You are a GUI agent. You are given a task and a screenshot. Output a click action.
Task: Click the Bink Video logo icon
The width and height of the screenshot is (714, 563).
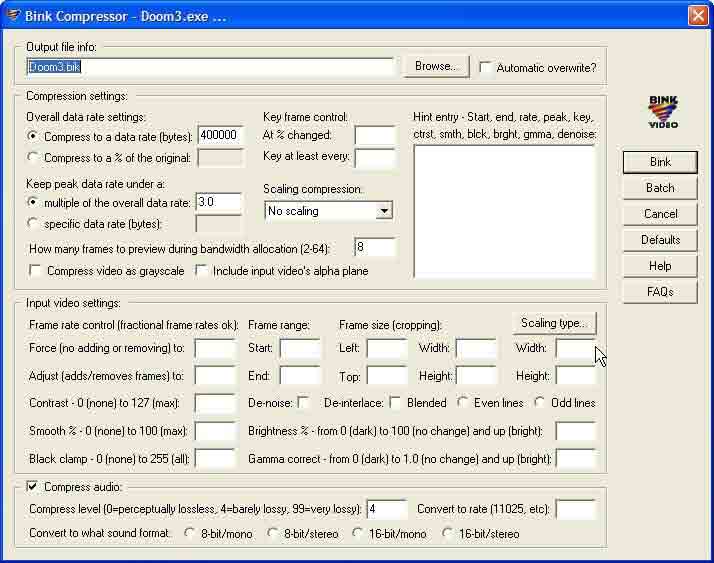(662, 112)
